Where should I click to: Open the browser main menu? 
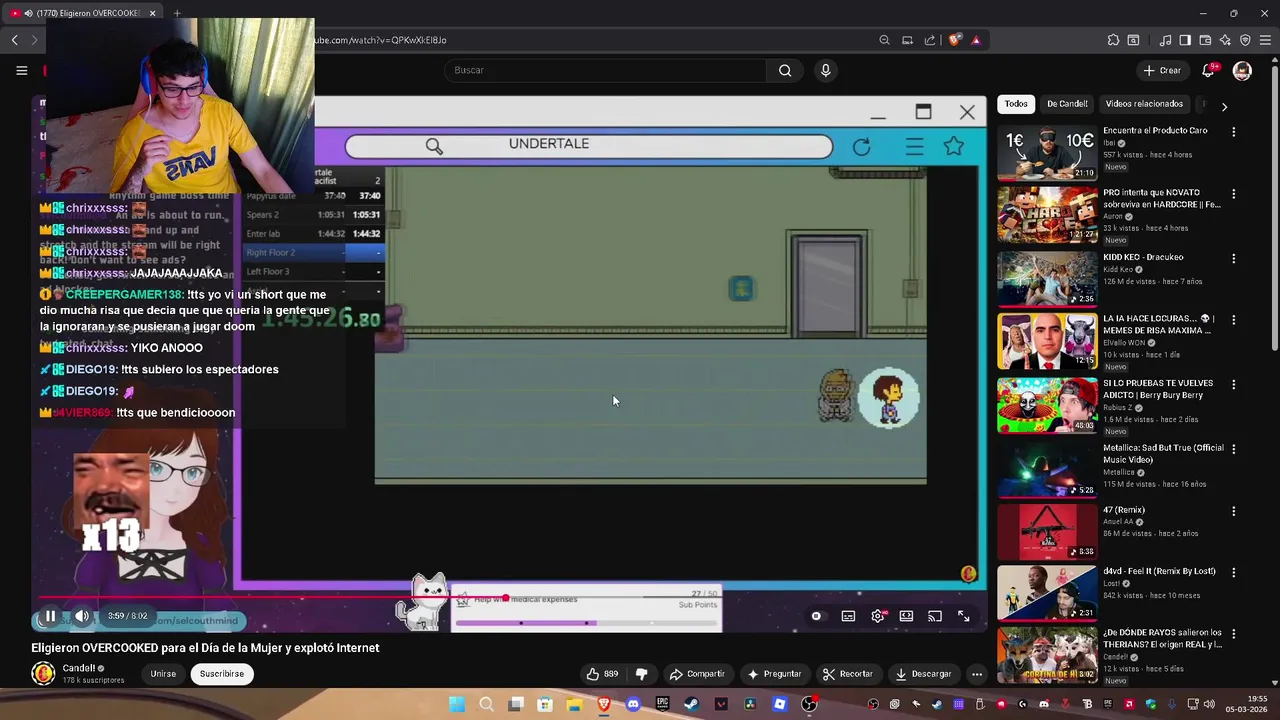[x=1265, y=40]
